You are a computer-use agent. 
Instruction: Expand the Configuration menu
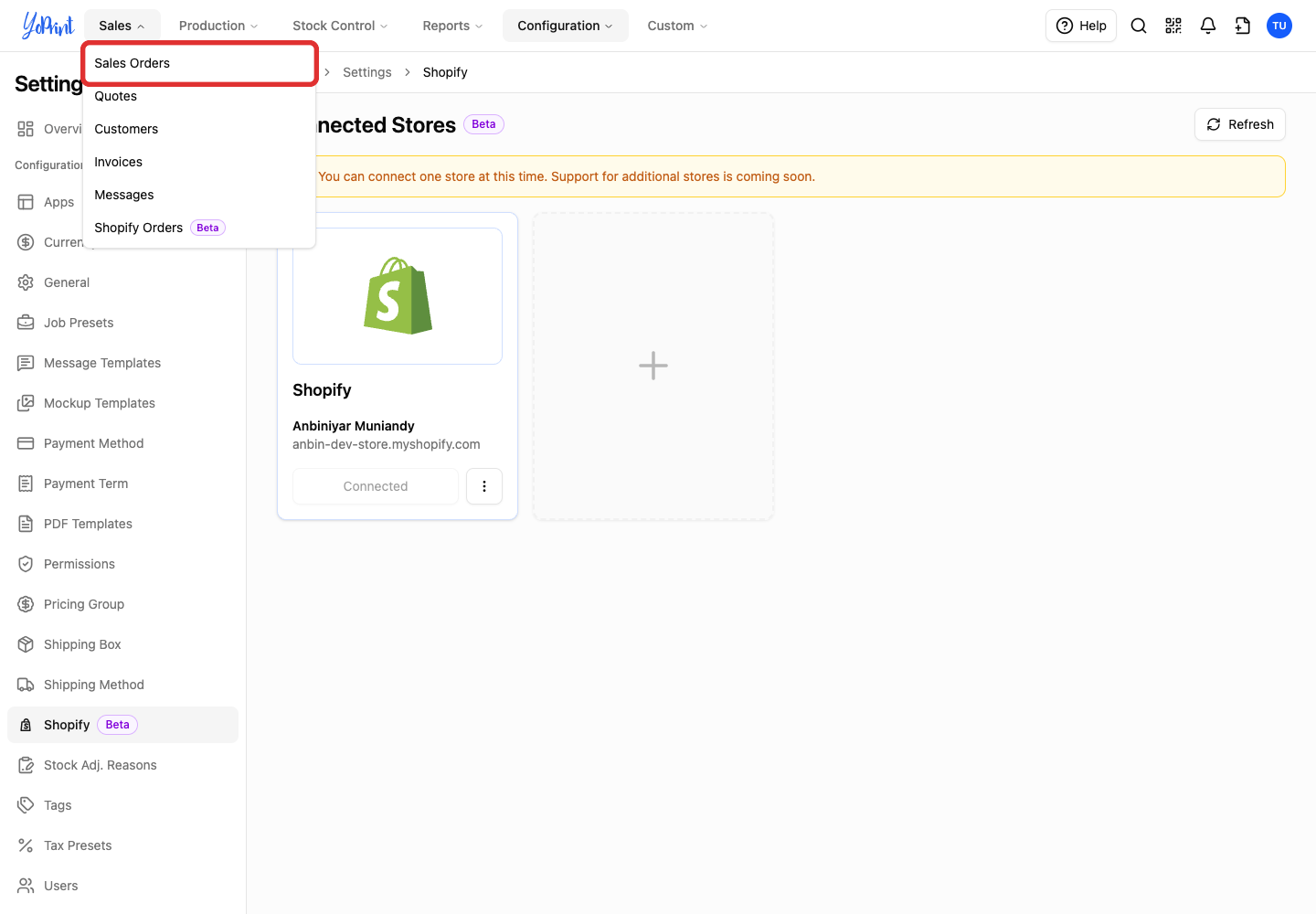click(x=565, y=26)
